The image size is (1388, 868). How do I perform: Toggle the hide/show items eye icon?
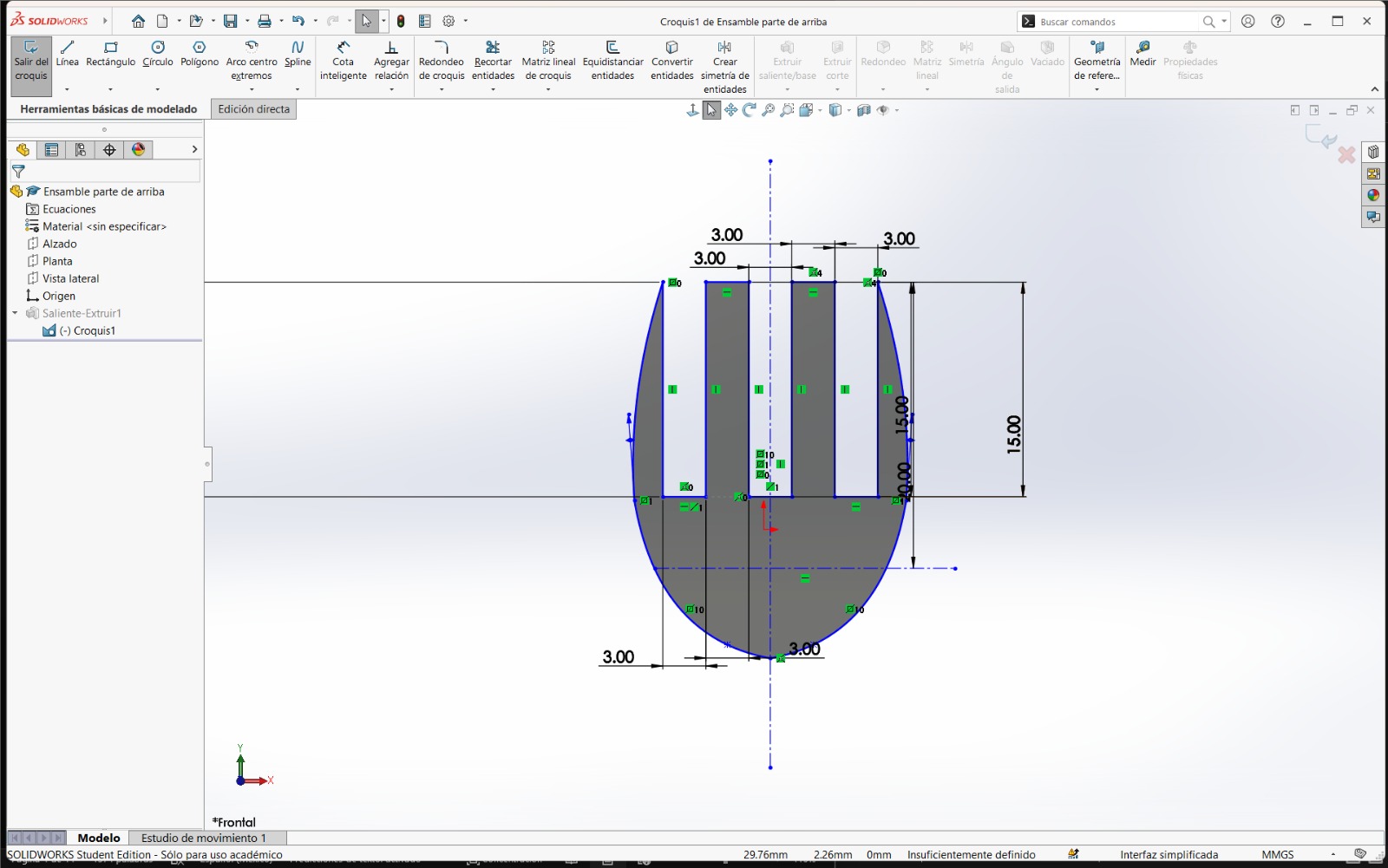tap(883, 110)
